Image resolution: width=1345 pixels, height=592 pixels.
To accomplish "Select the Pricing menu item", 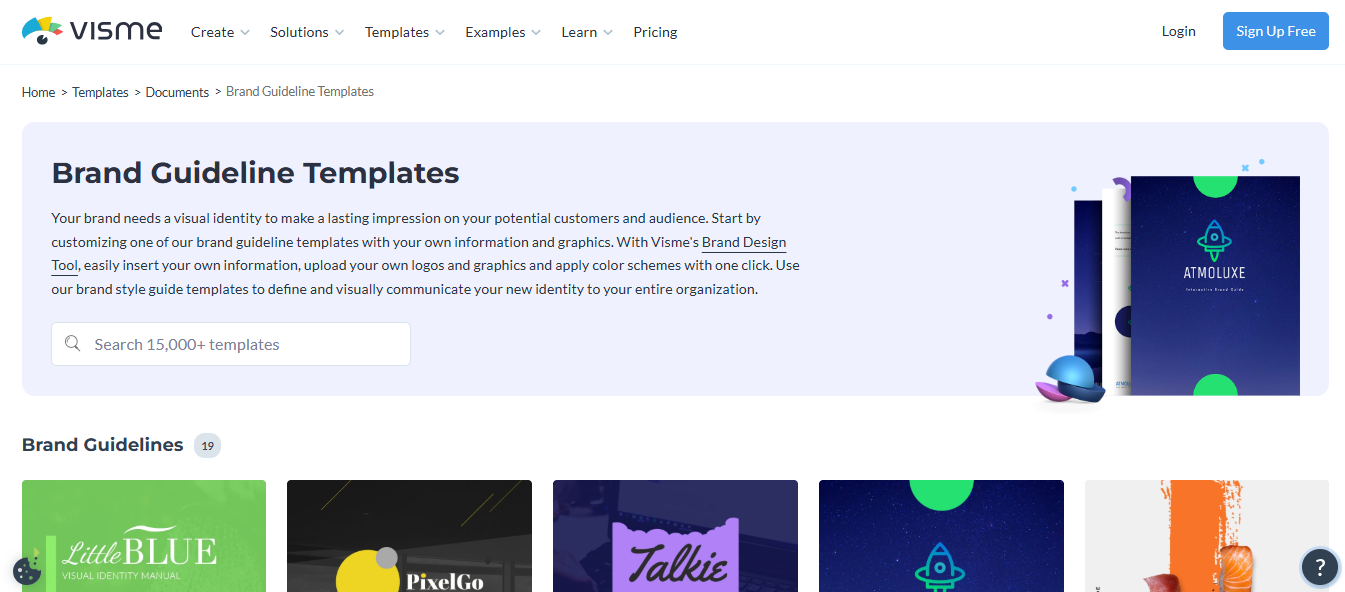I will pos(655,31).
